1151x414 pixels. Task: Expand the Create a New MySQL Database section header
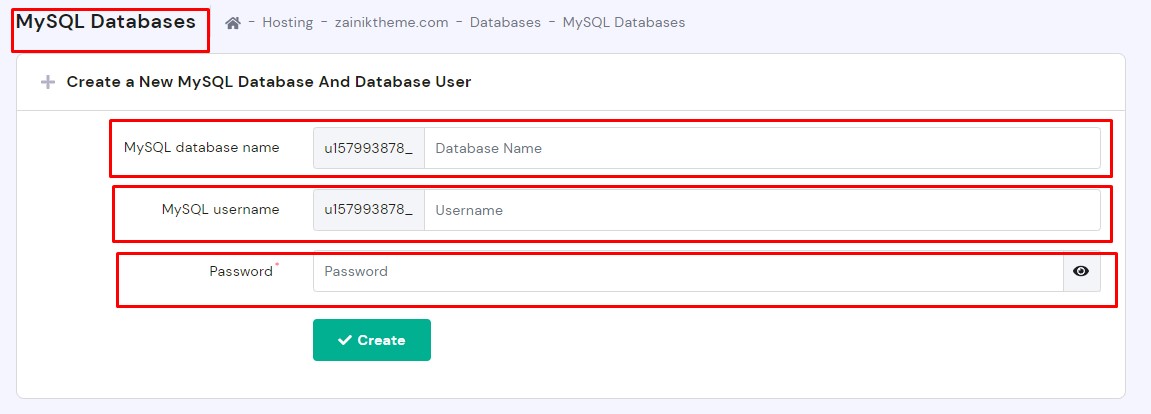pyautogui.click(x=268, y=82)
